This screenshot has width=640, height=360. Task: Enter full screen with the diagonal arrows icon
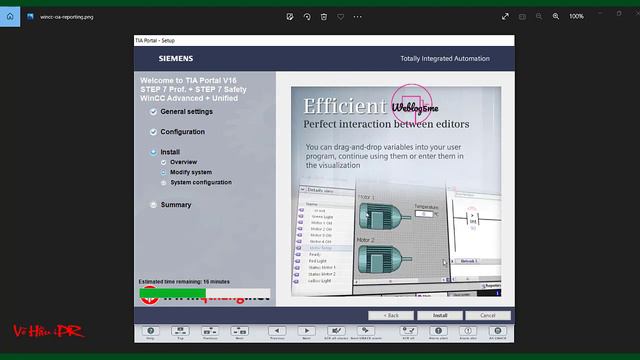[505, 16]
